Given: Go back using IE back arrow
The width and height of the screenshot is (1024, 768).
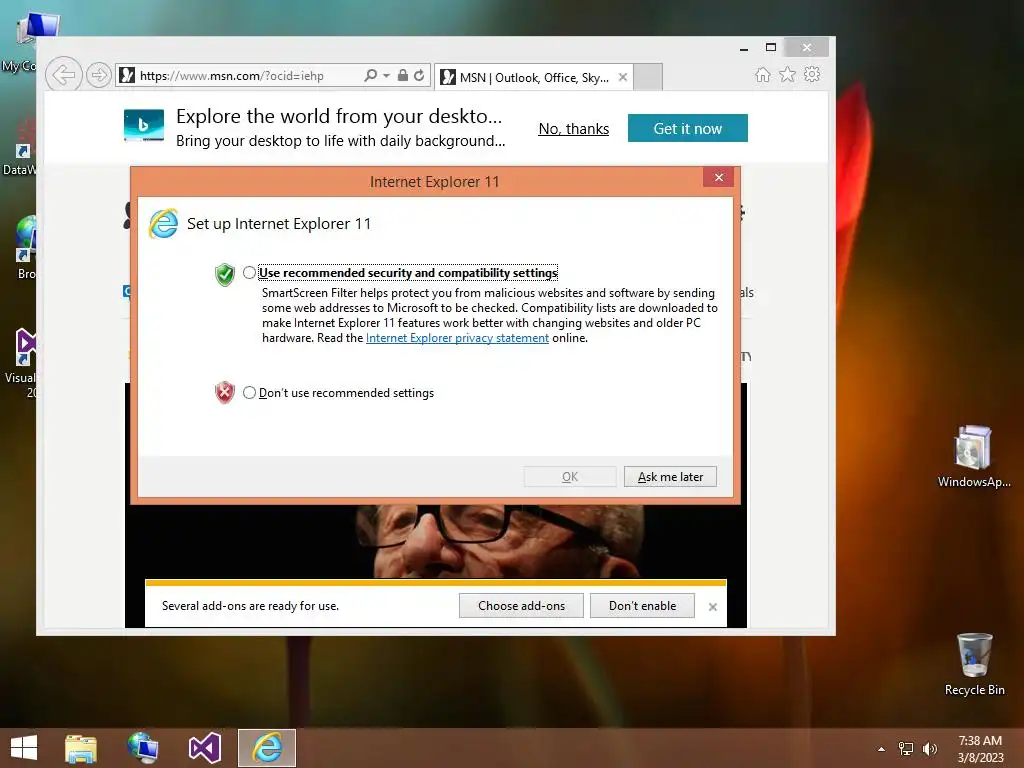Looking at the screenshot, I should point(63,75).
